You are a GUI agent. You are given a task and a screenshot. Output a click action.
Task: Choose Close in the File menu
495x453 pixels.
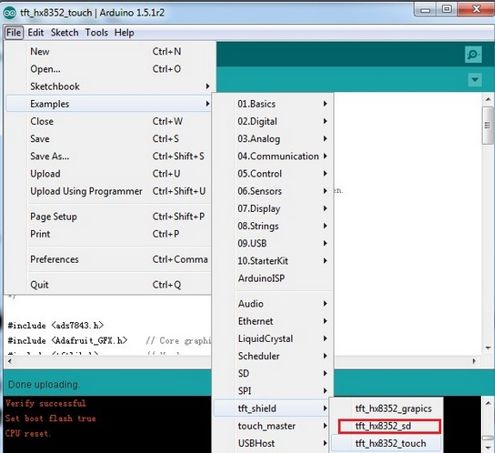coord(109,121)
